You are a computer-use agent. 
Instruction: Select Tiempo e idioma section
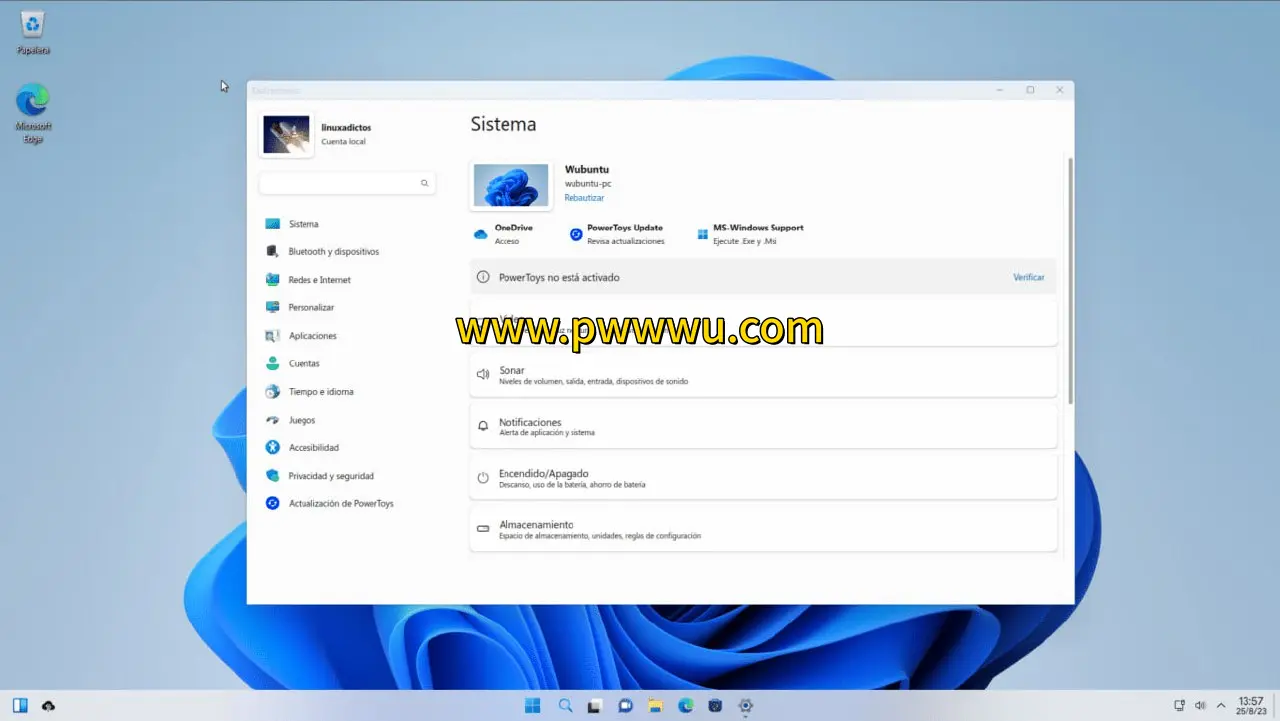click(320, 392)
